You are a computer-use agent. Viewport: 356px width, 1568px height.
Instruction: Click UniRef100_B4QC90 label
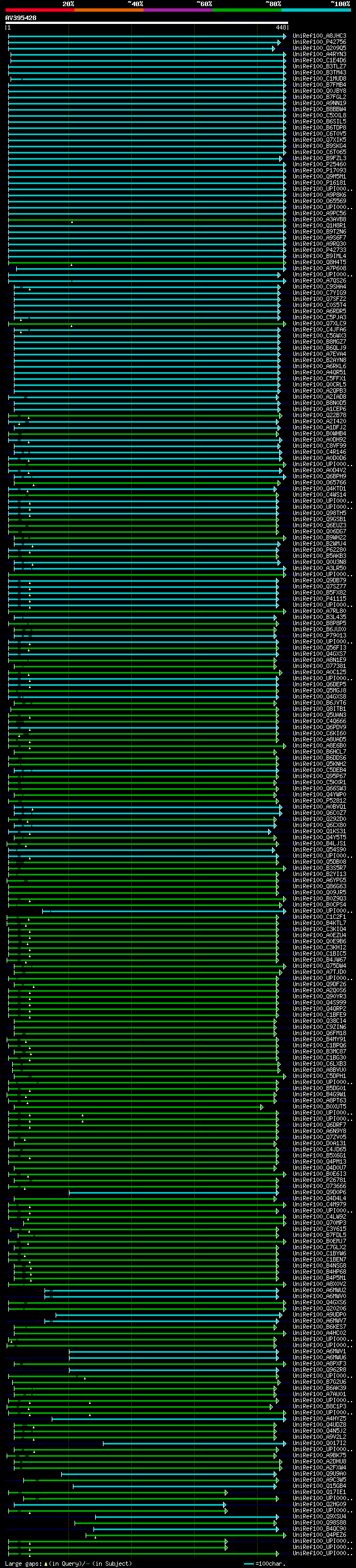point(319,1529)
